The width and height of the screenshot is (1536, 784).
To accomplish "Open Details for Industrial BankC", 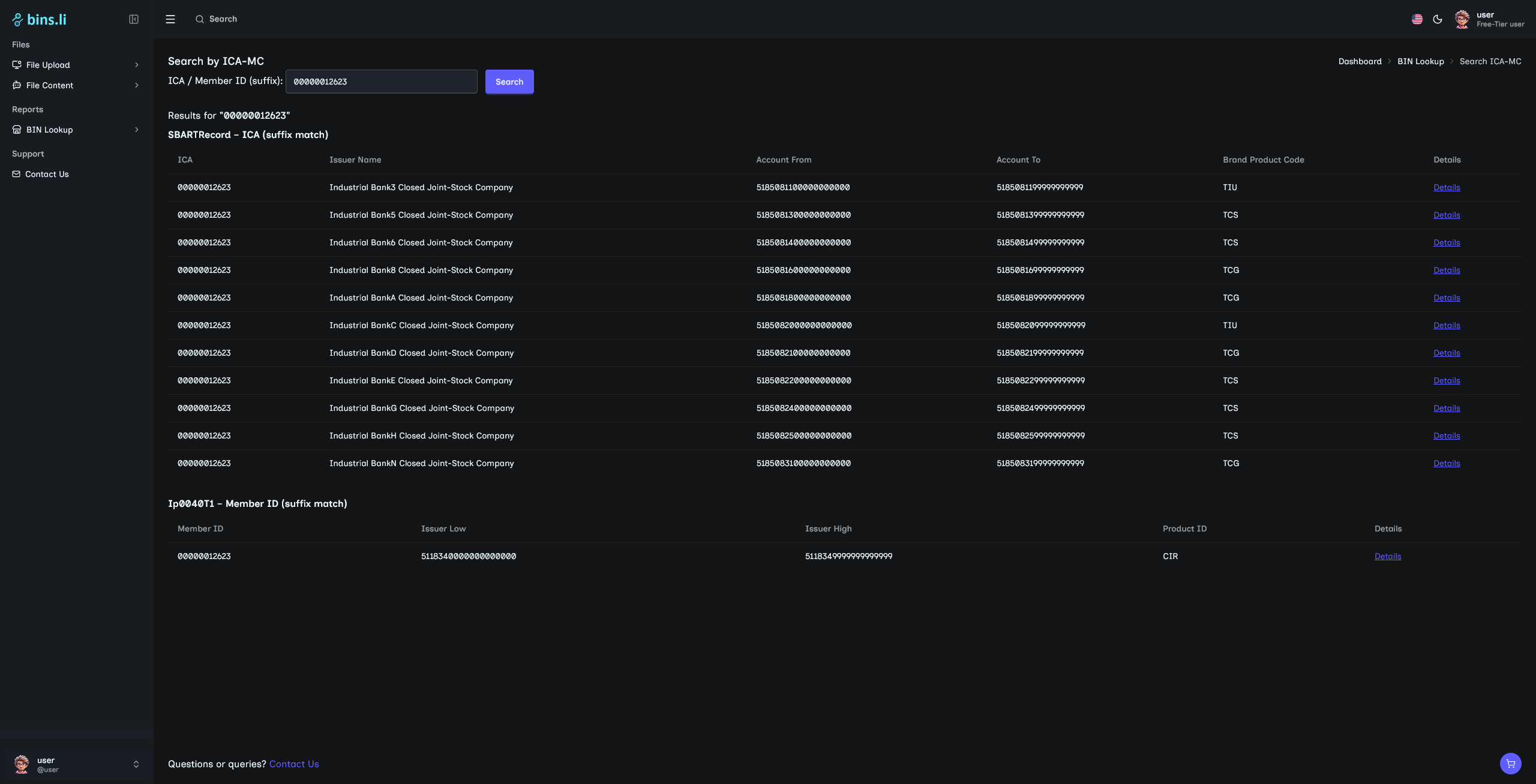I will click(x=1447, y=325).
